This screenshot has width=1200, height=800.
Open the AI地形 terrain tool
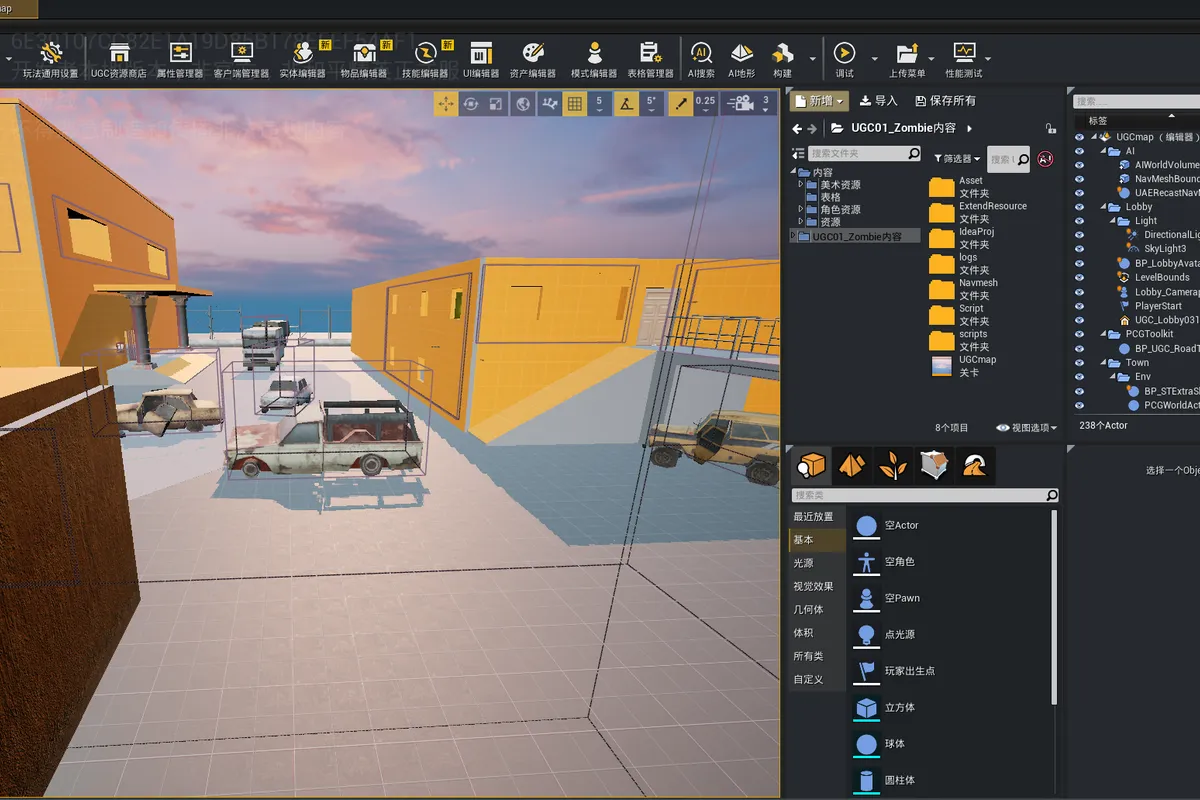(x=742, y=58)
